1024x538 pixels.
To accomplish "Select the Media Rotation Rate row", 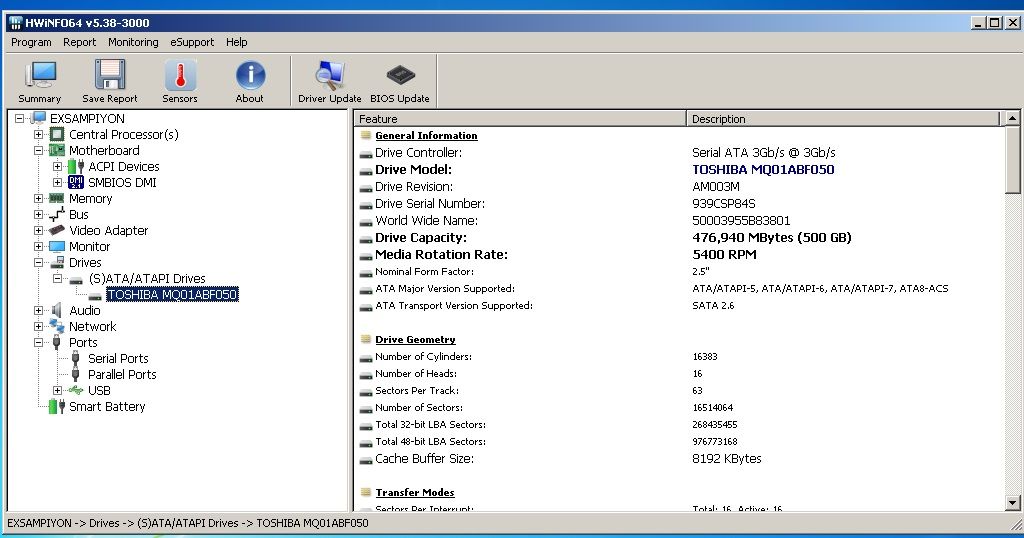I will 679,255.
